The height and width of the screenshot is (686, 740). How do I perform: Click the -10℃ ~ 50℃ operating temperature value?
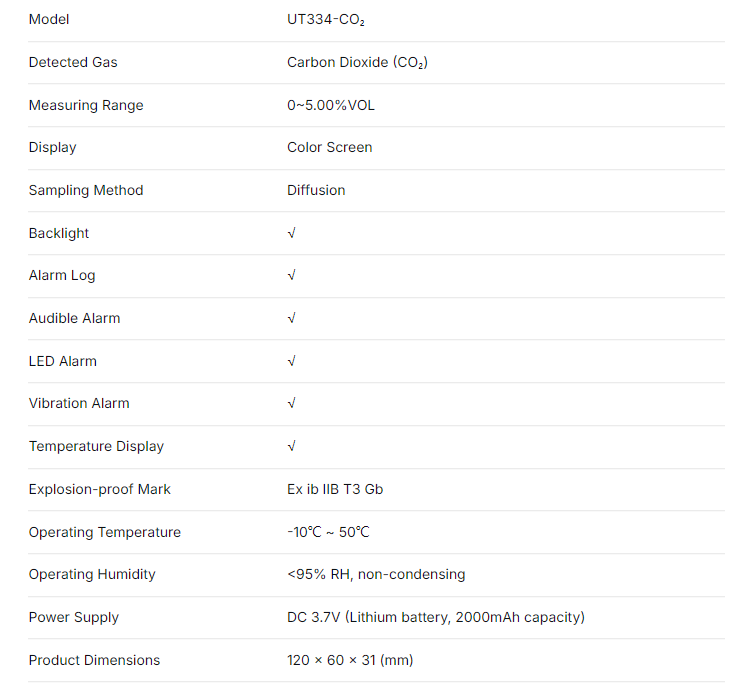328,532
